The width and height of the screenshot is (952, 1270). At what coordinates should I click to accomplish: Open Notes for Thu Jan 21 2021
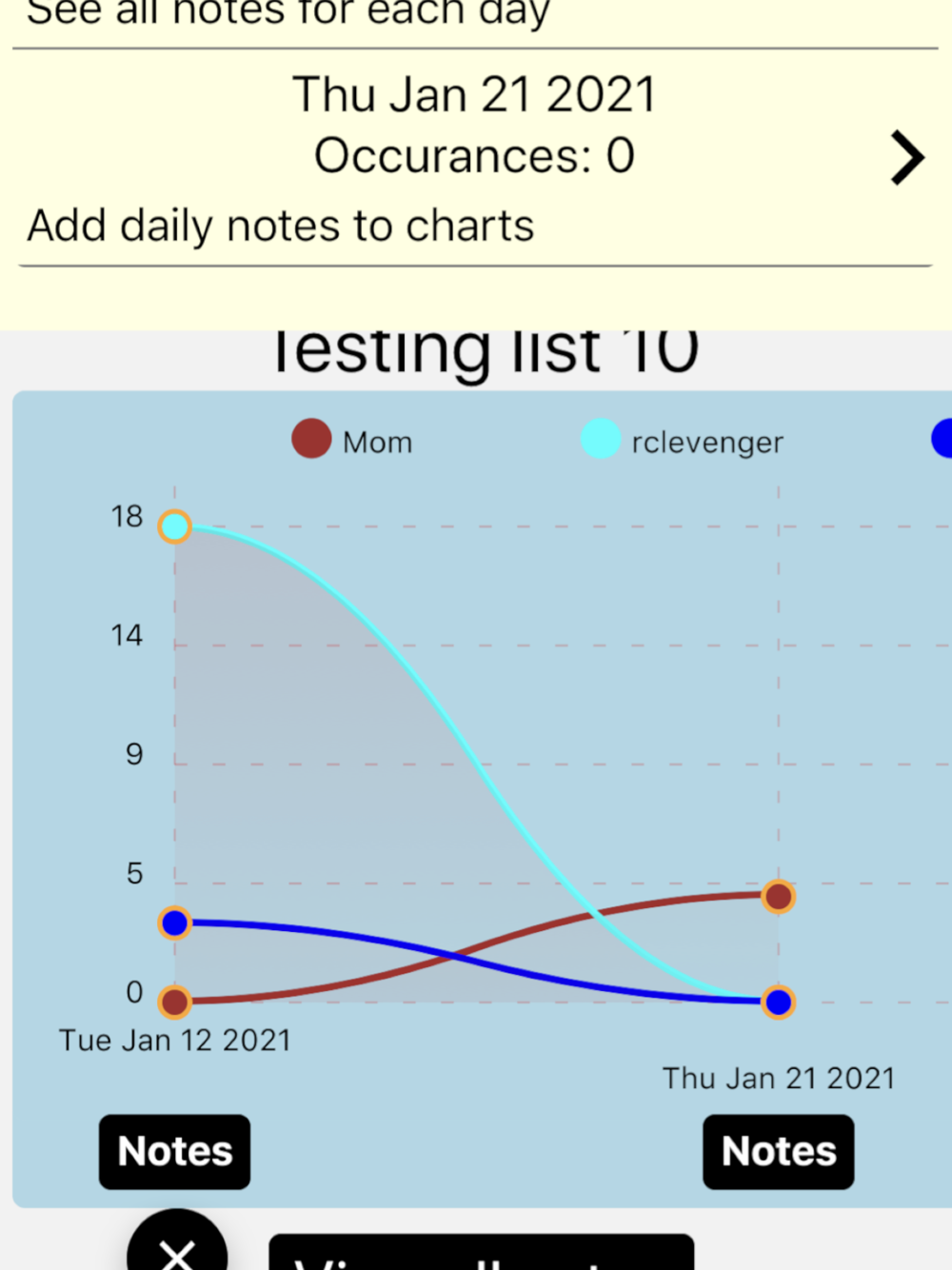pyautogui.click(x=779, y=1152)
